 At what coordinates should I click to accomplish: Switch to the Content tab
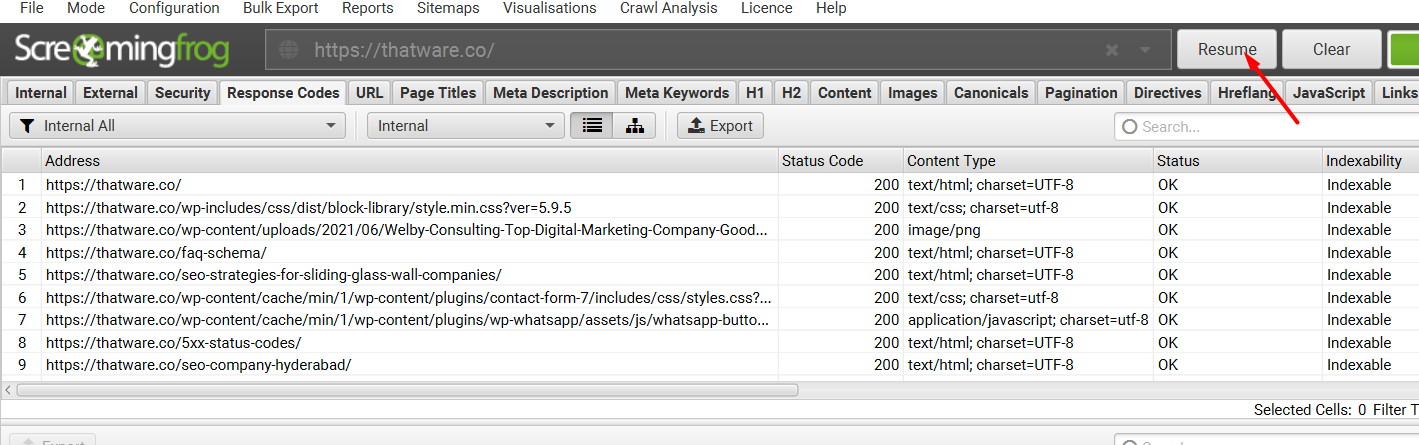844,93
